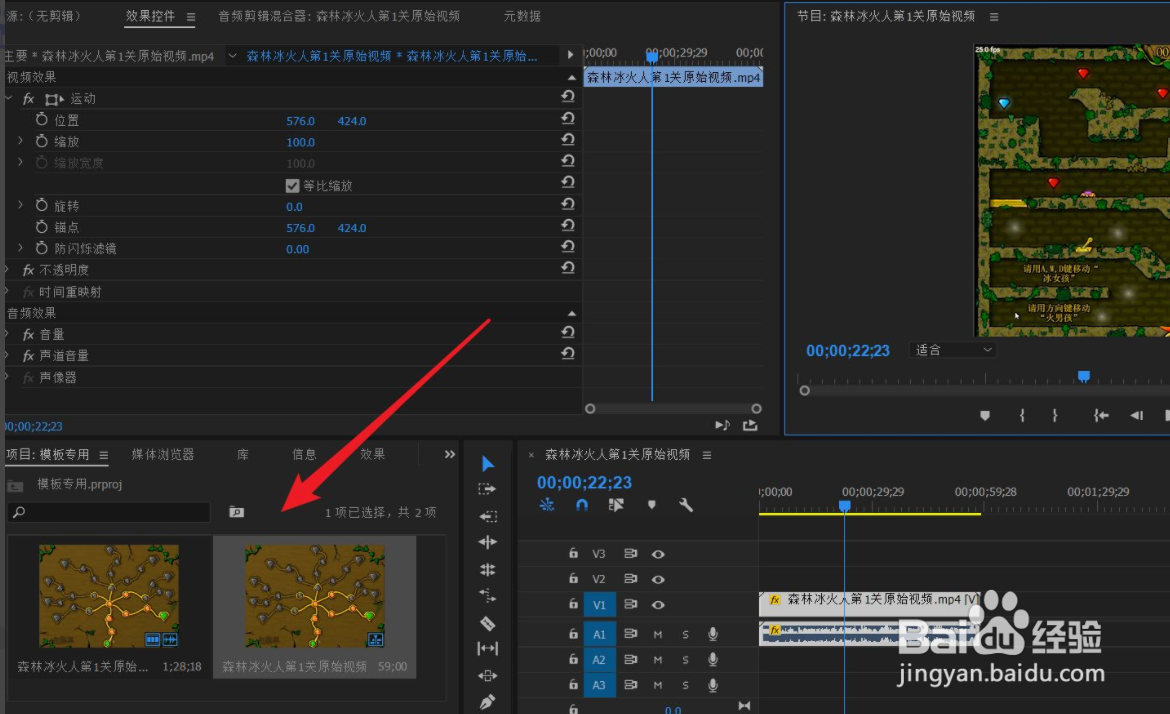Screen dimensions: 1170x714
Task: Reset the Scale parameter
Action: pos(568,140)
